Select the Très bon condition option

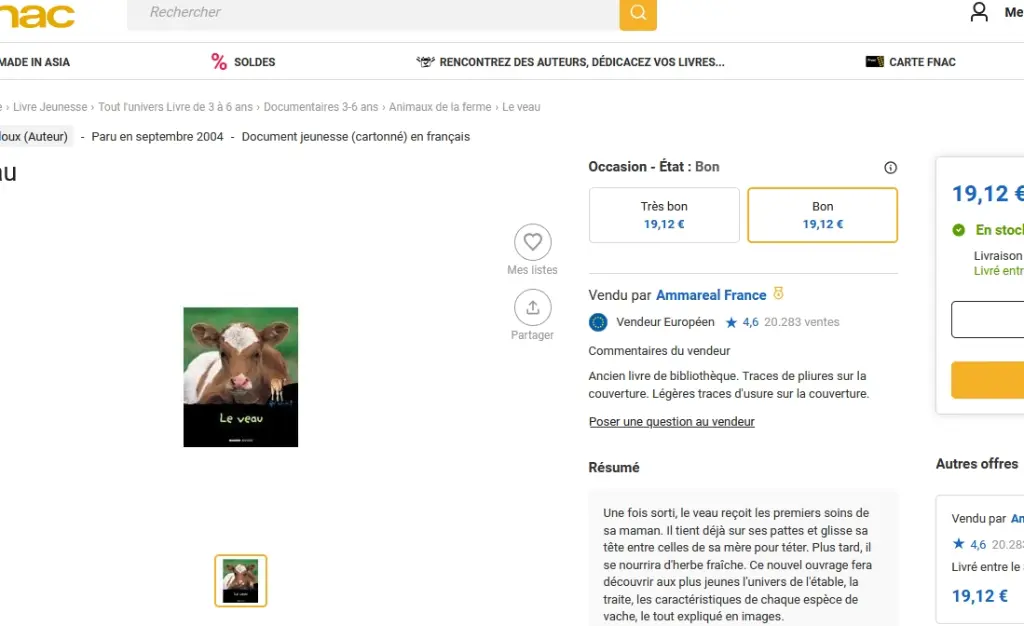(664, 215)
